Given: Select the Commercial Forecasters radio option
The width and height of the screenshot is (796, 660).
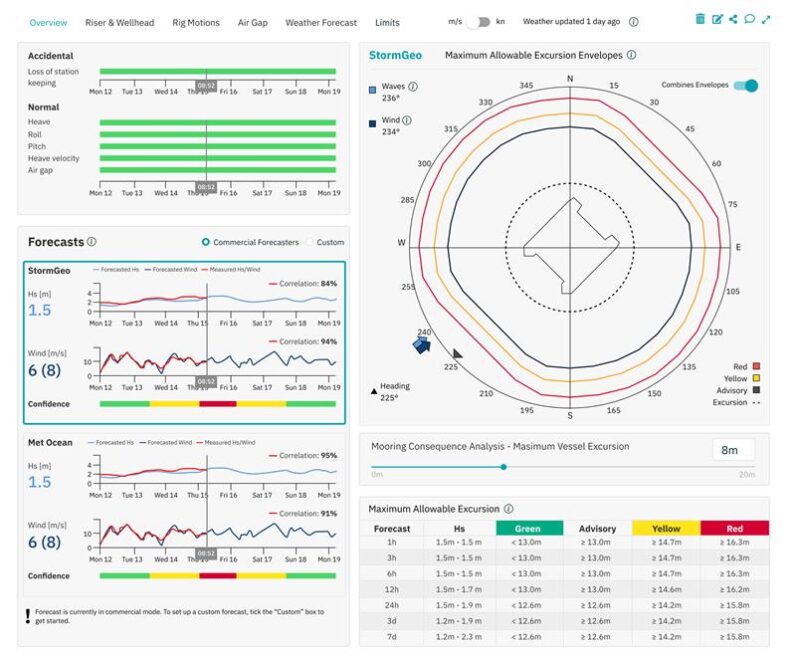Looking at the screenshot, I should [206, 242].
